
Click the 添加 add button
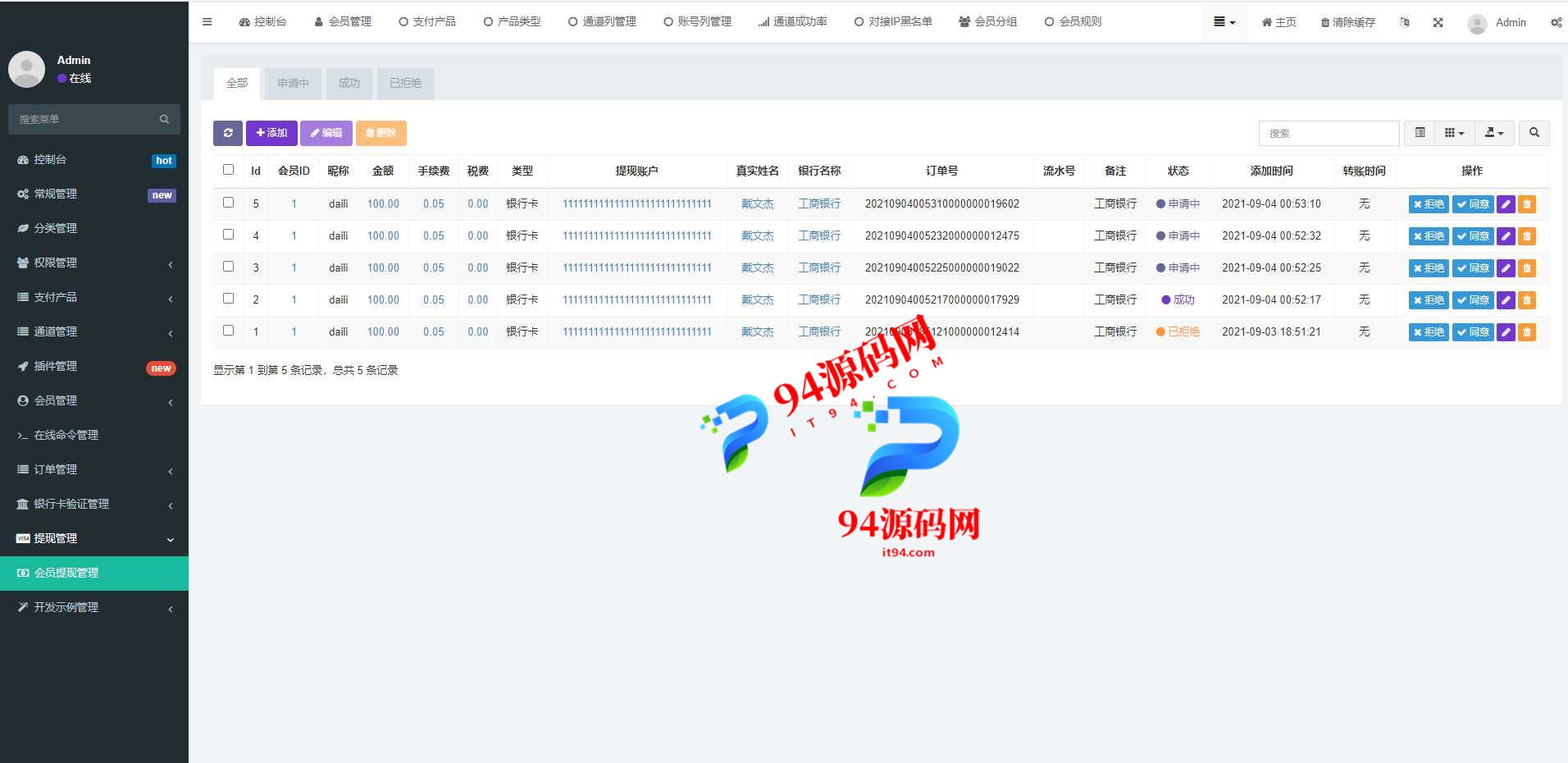(271, 133)
